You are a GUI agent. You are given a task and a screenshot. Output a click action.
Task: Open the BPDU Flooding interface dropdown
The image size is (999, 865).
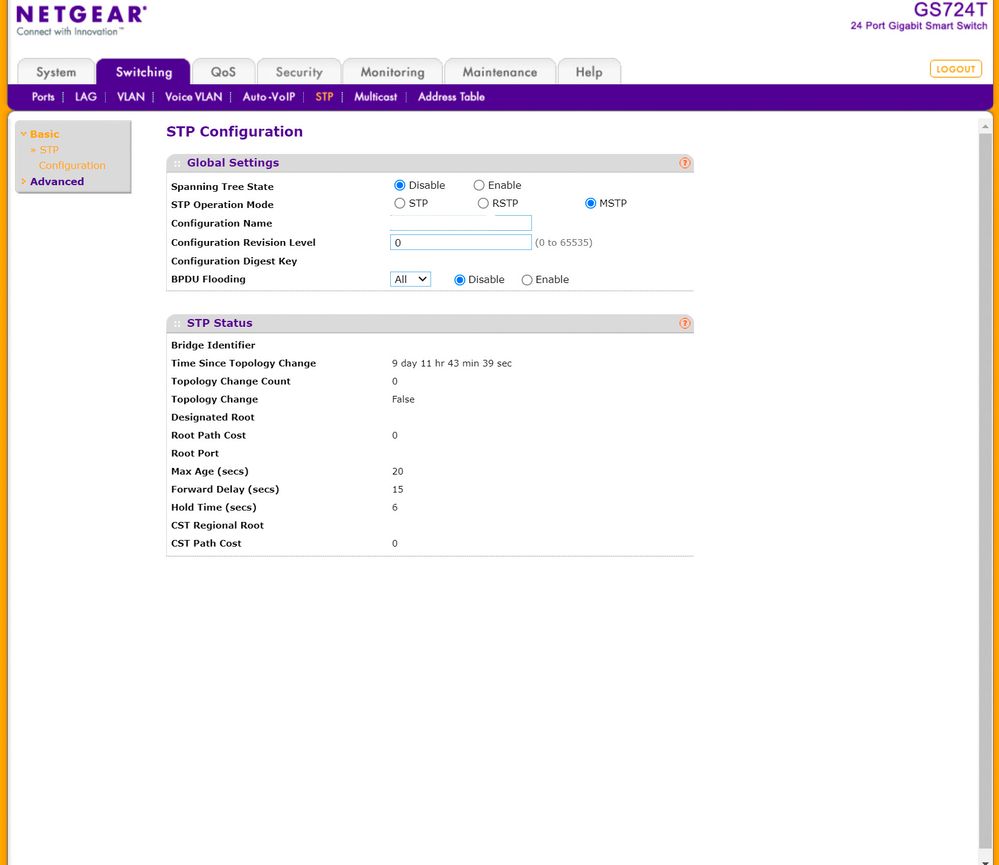tap(410, 279)
